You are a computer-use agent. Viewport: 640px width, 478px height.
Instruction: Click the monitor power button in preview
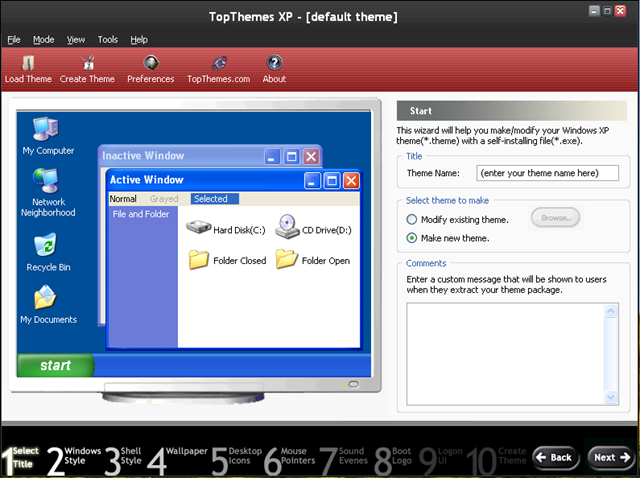click(354, 384)
